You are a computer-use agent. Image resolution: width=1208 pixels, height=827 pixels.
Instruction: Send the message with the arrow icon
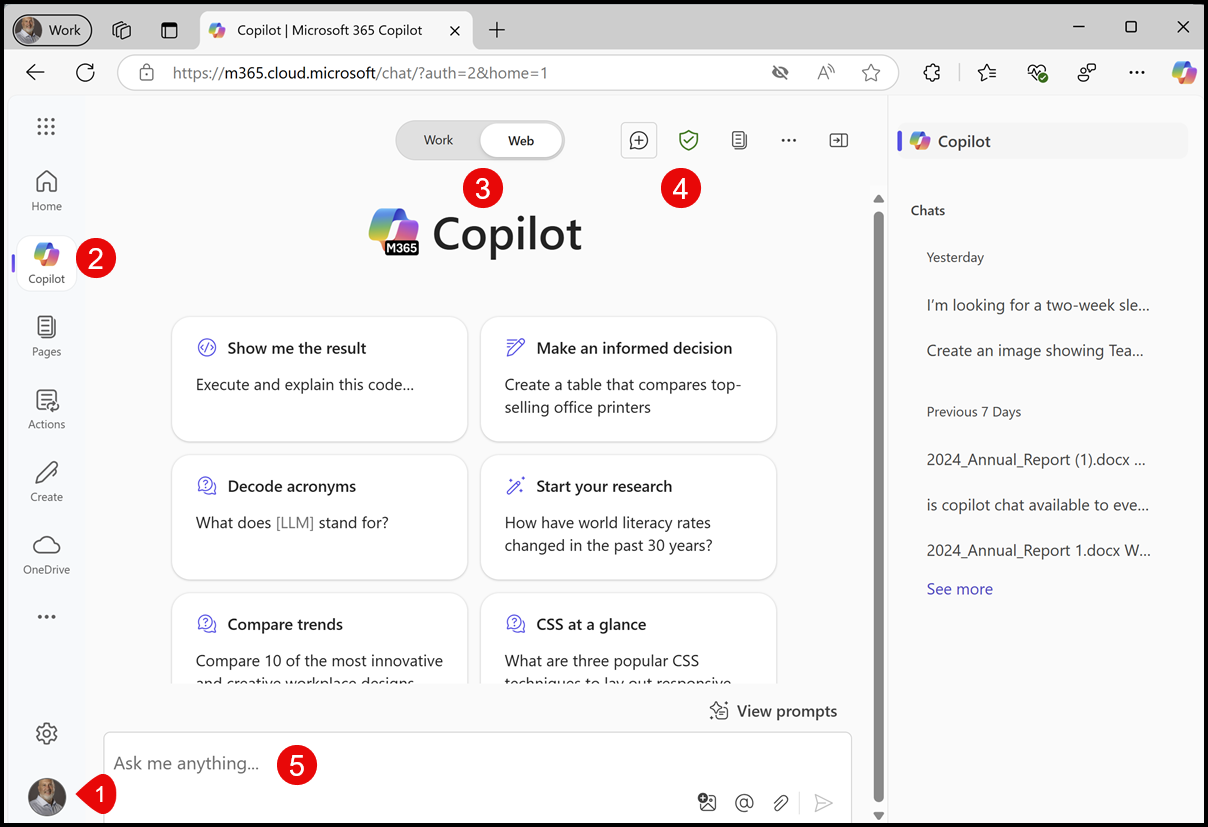(x=823, y=802)
